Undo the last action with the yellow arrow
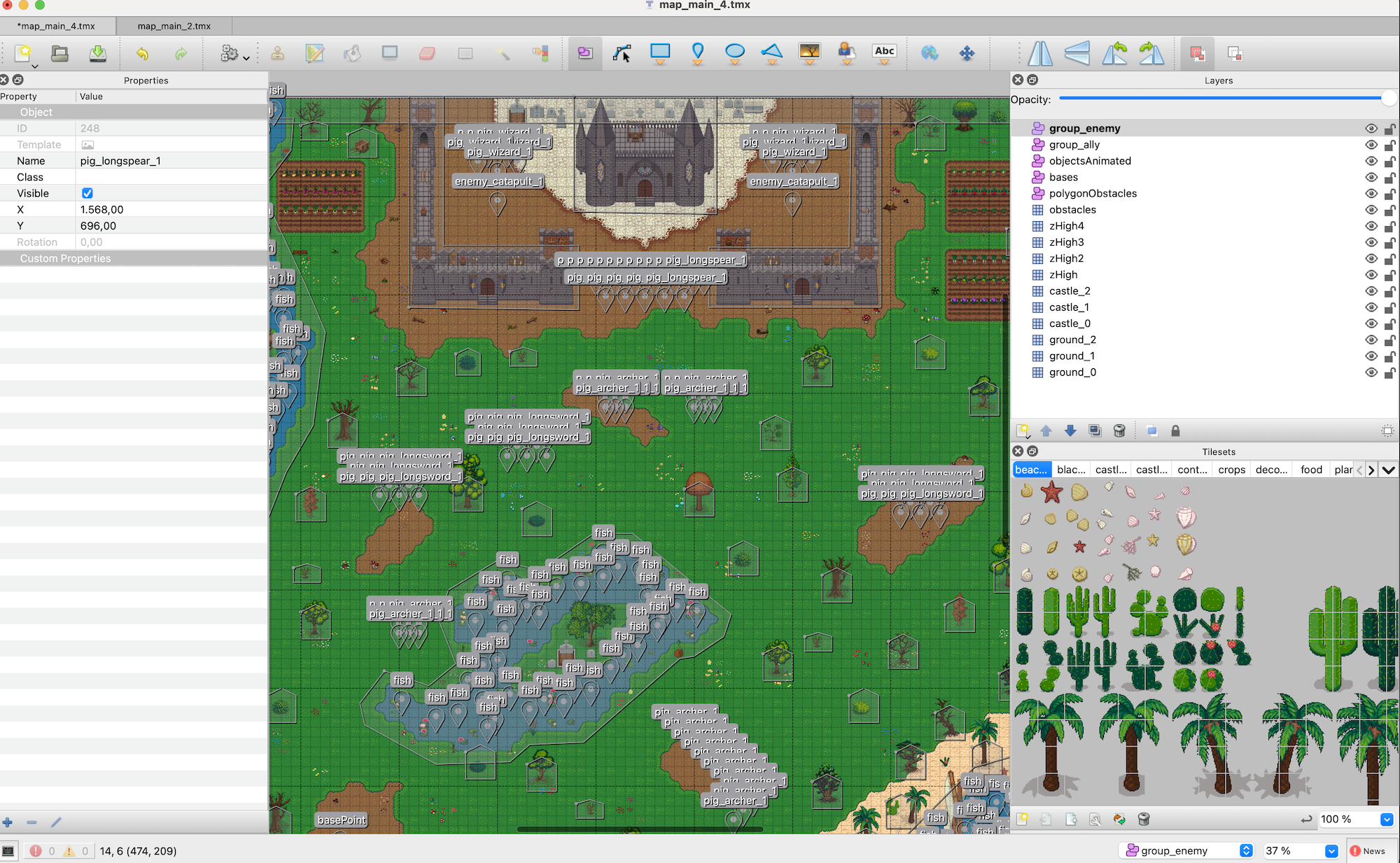Screen dimensions: 1400x863 142,53
